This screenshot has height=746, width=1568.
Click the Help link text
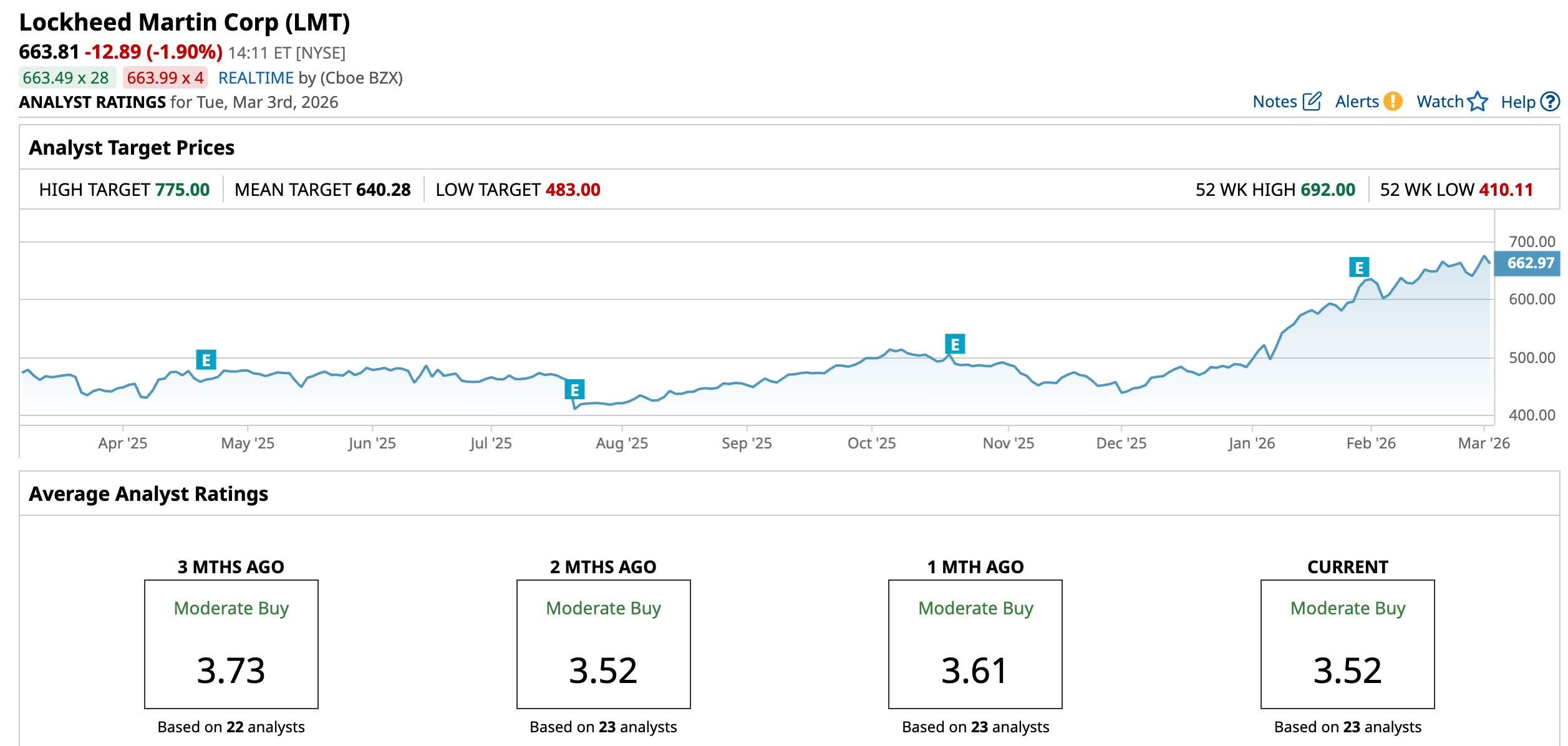[x=1517, y=102]
